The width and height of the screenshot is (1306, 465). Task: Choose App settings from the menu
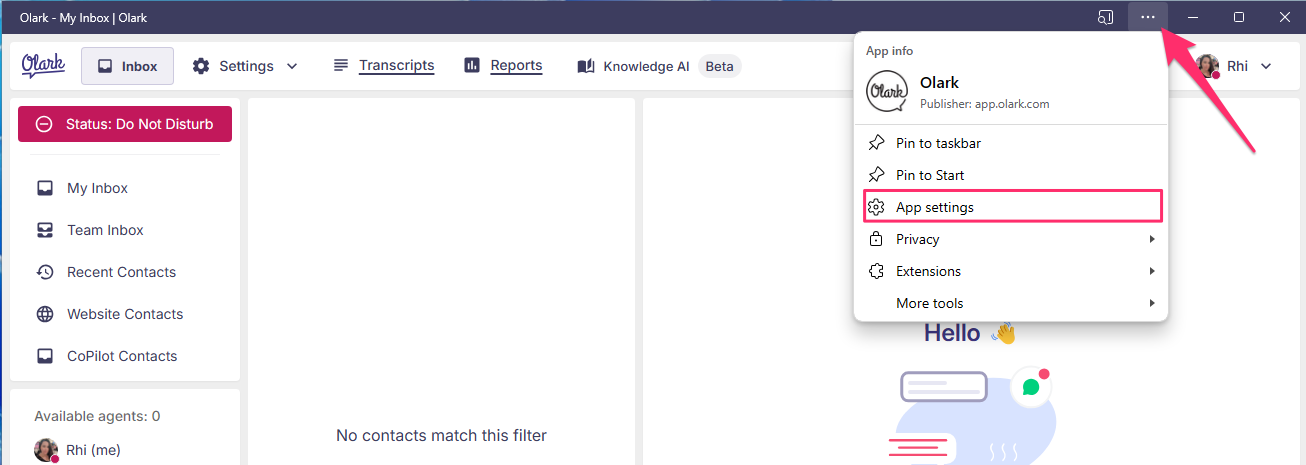tap(1011, 207)
